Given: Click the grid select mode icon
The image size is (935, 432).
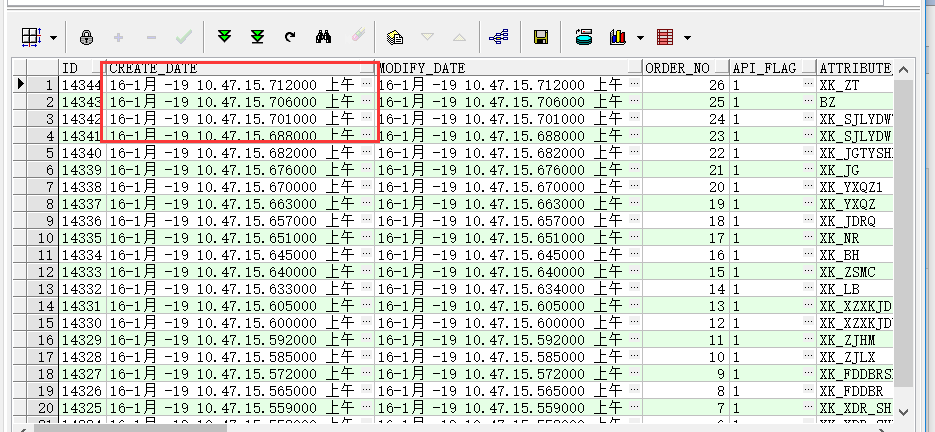Looking at the screenshot, I should 30,37.
